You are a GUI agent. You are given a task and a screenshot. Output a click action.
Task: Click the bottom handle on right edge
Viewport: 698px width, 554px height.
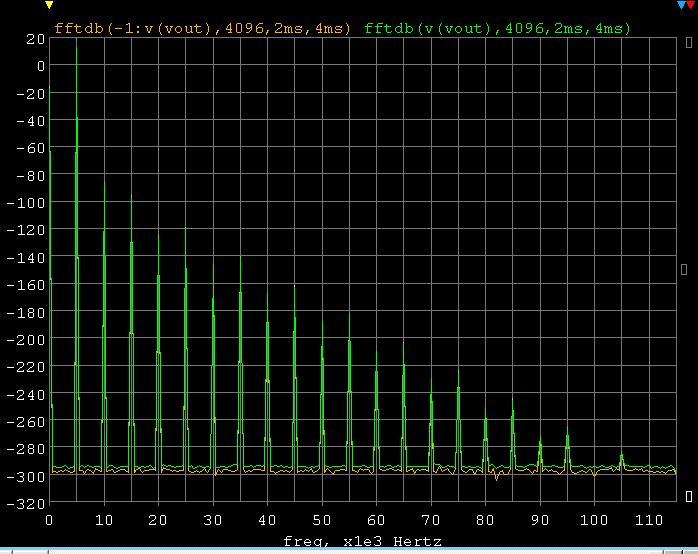689,496
